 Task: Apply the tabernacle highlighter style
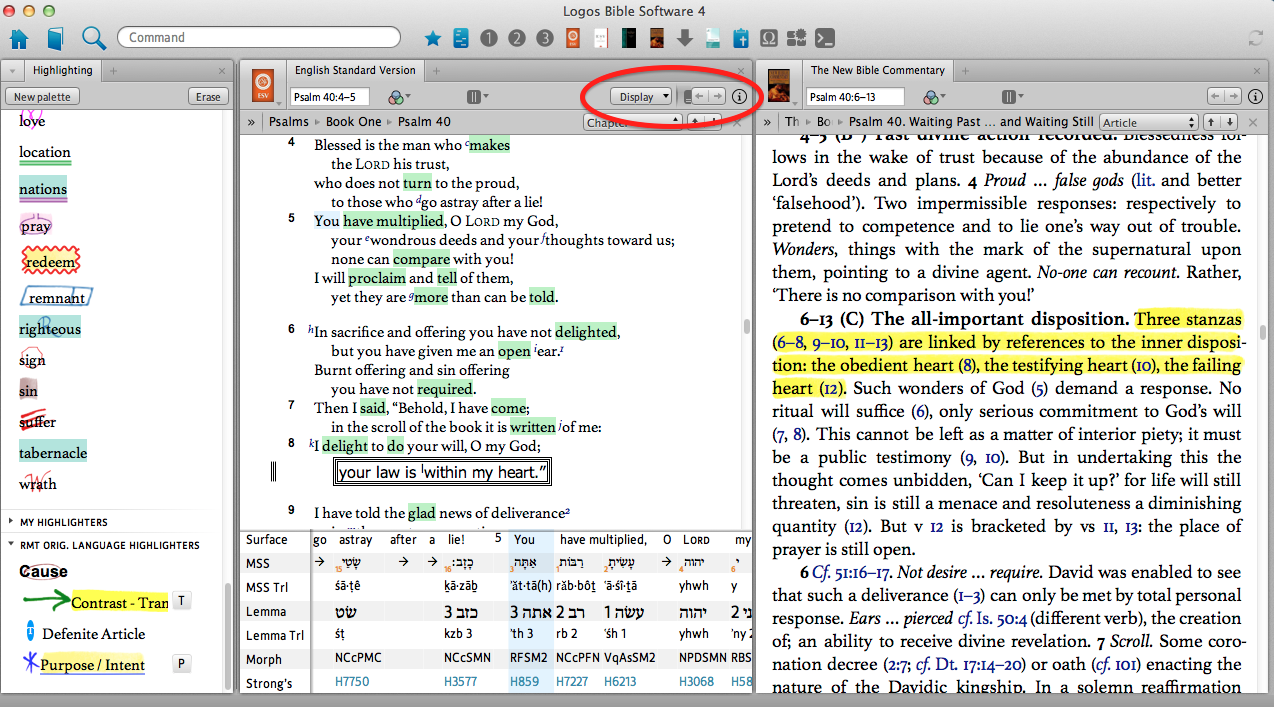(53, 453)
